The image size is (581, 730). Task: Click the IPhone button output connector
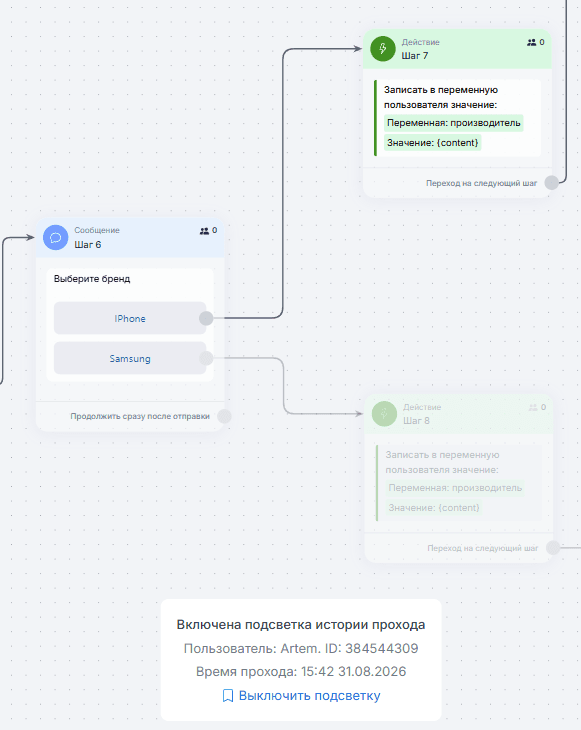206,318
